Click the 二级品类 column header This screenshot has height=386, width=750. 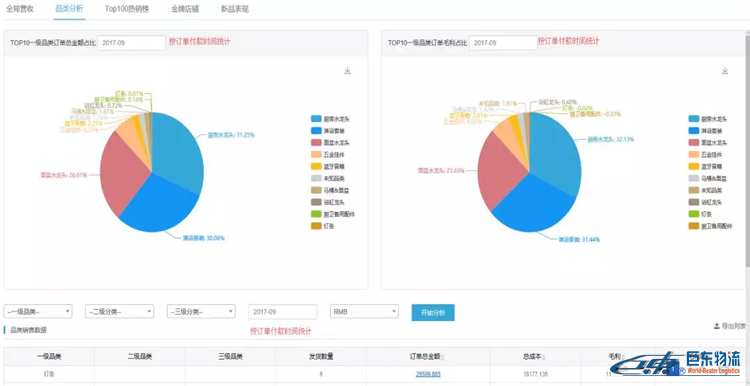click(140, 356)
